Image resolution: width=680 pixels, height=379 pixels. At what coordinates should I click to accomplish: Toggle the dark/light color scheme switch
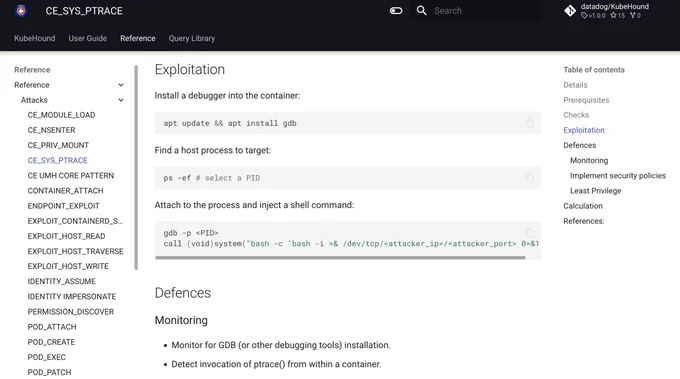pyautogui.click(x=396, y=10)
